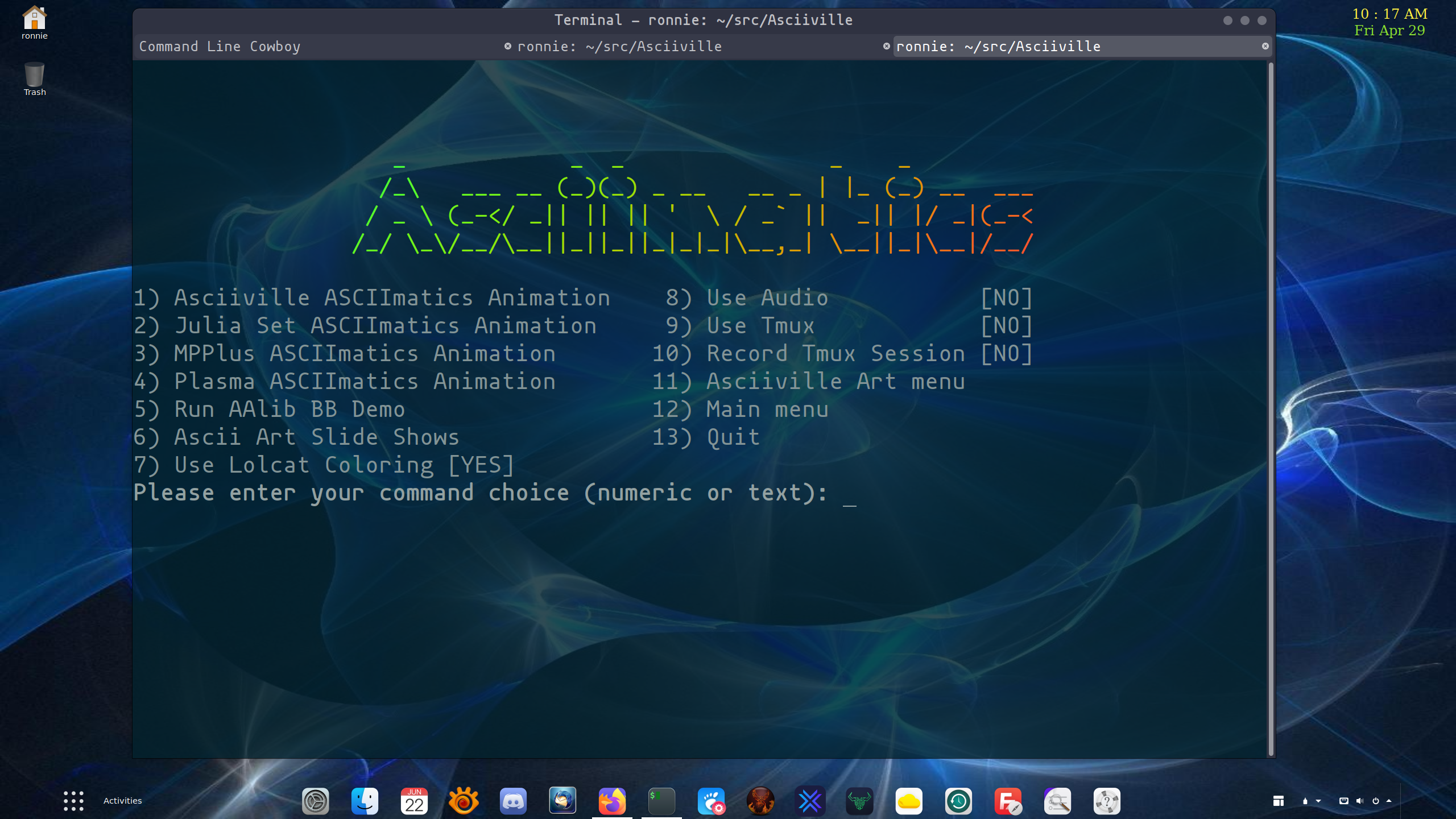Click the terminal's vertical scrollbar

coord(1271,408)
